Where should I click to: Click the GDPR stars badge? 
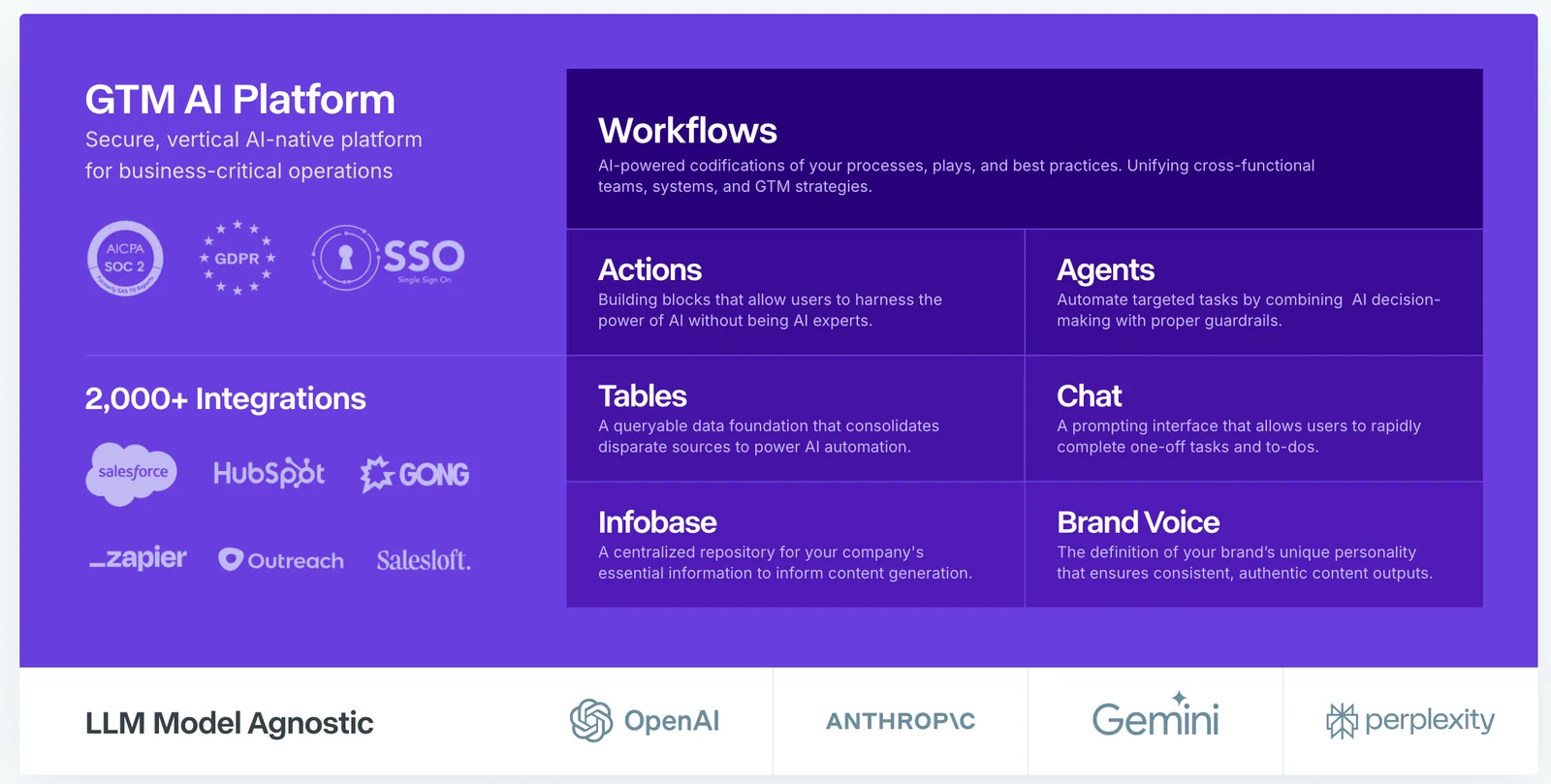[237, 259]
